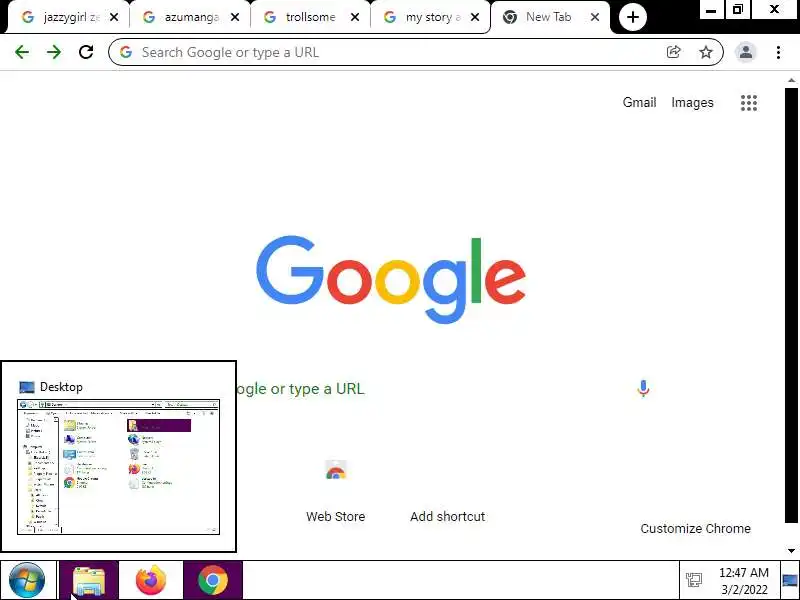Screen dimensions: 800x600
Task: Click the page's vertical scrollbar
Action: pos(791,305)
